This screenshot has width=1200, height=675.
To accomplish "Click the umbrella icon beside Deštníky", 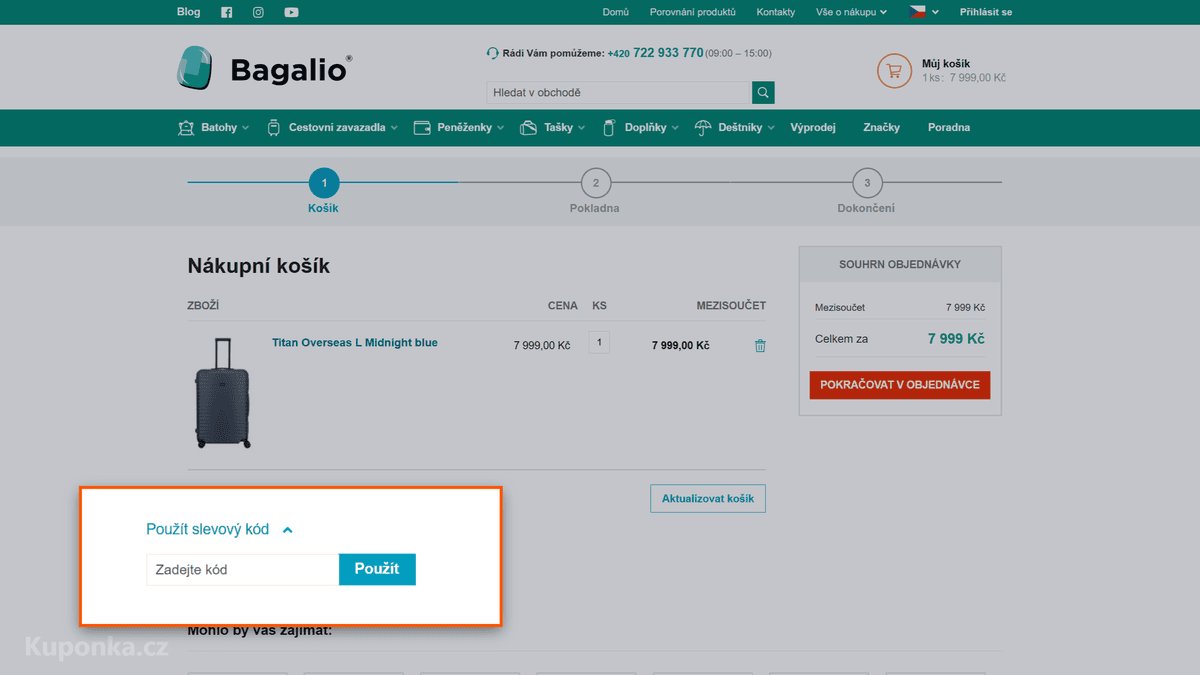I will tap(703, 128).
